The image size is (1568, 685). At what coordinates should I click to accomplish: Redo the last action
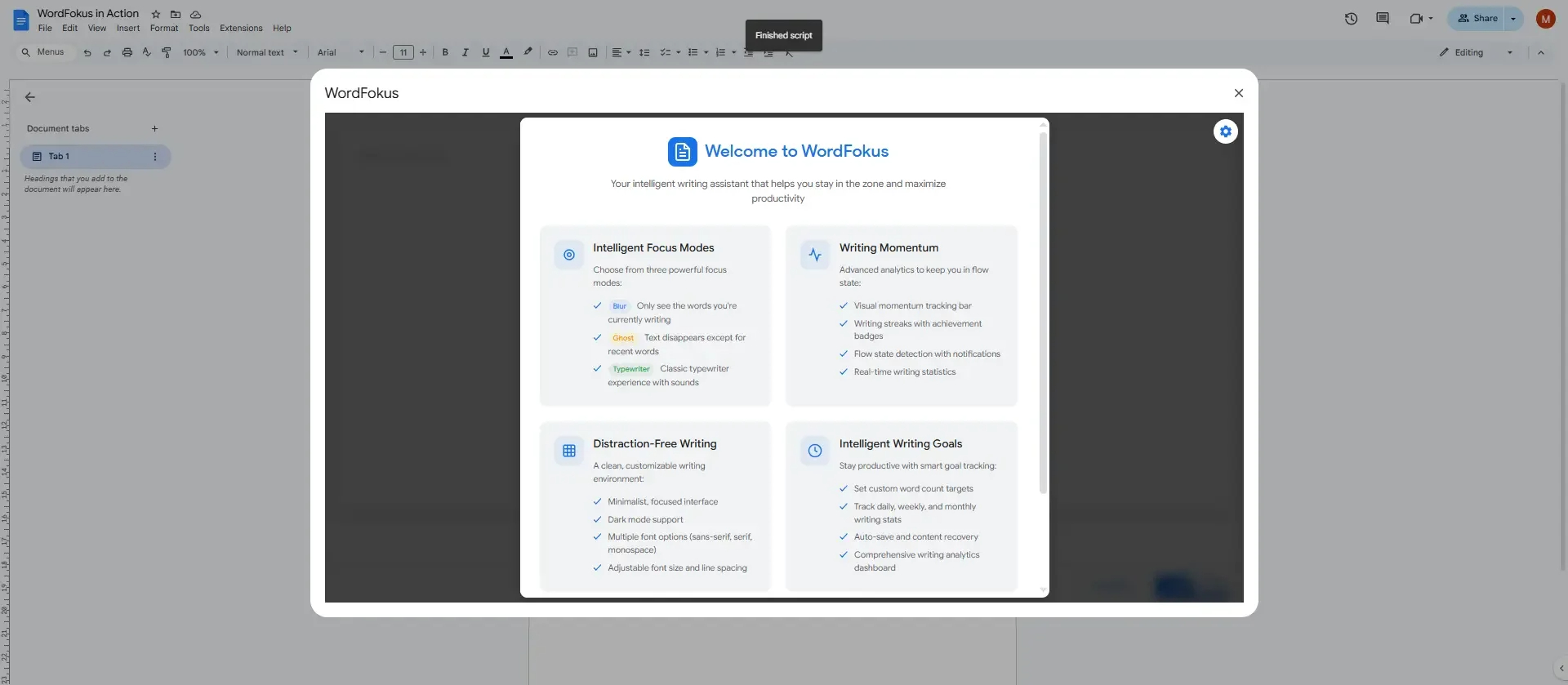point(107,52)
